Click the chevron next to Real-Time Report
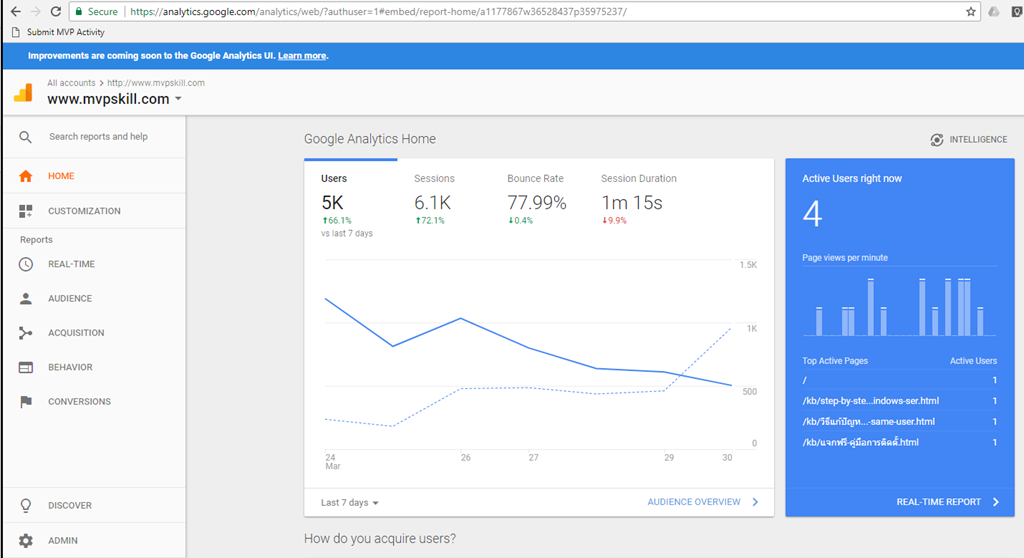1024x558 pixels. (x=996, y=502)
